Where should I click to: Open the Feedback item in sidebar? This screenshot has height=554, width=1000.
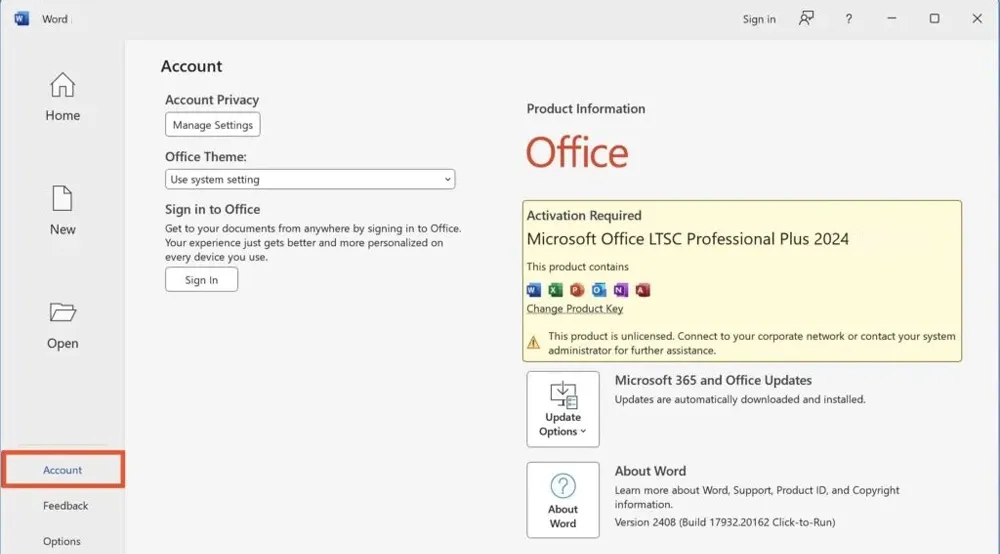[x=66, y=506]
